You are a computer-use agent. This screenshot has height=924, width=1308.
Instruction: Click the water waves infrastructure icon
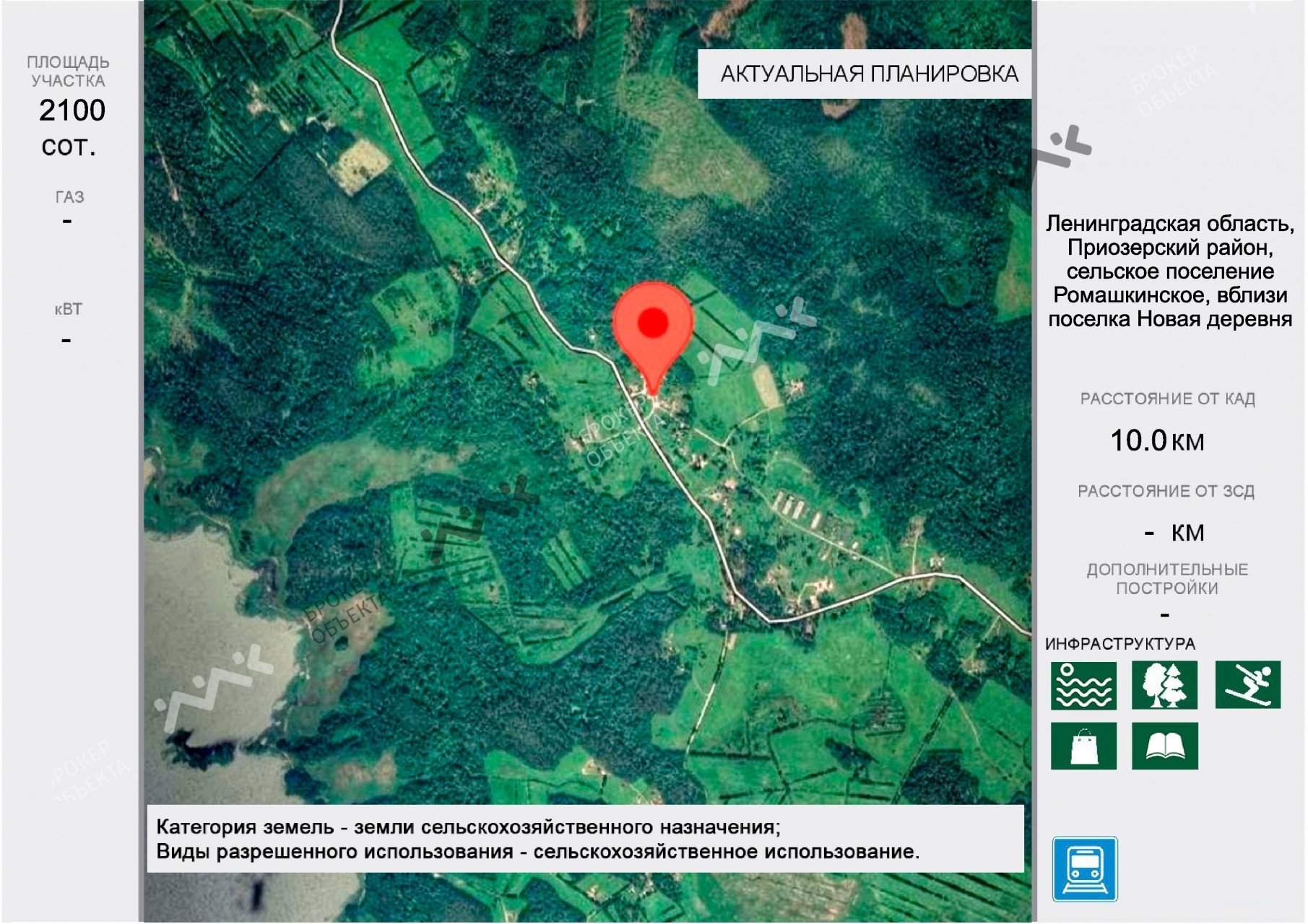1083,685
